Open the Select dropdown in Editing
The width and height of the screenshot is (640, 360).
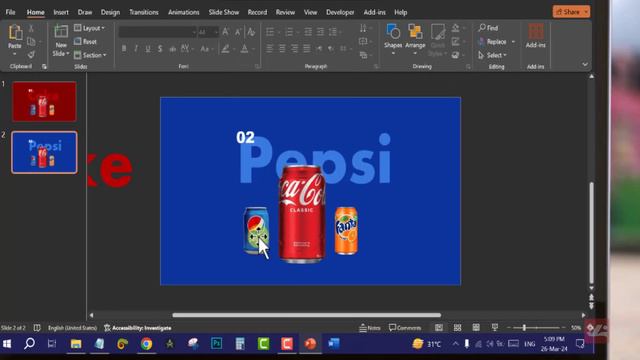492,55
